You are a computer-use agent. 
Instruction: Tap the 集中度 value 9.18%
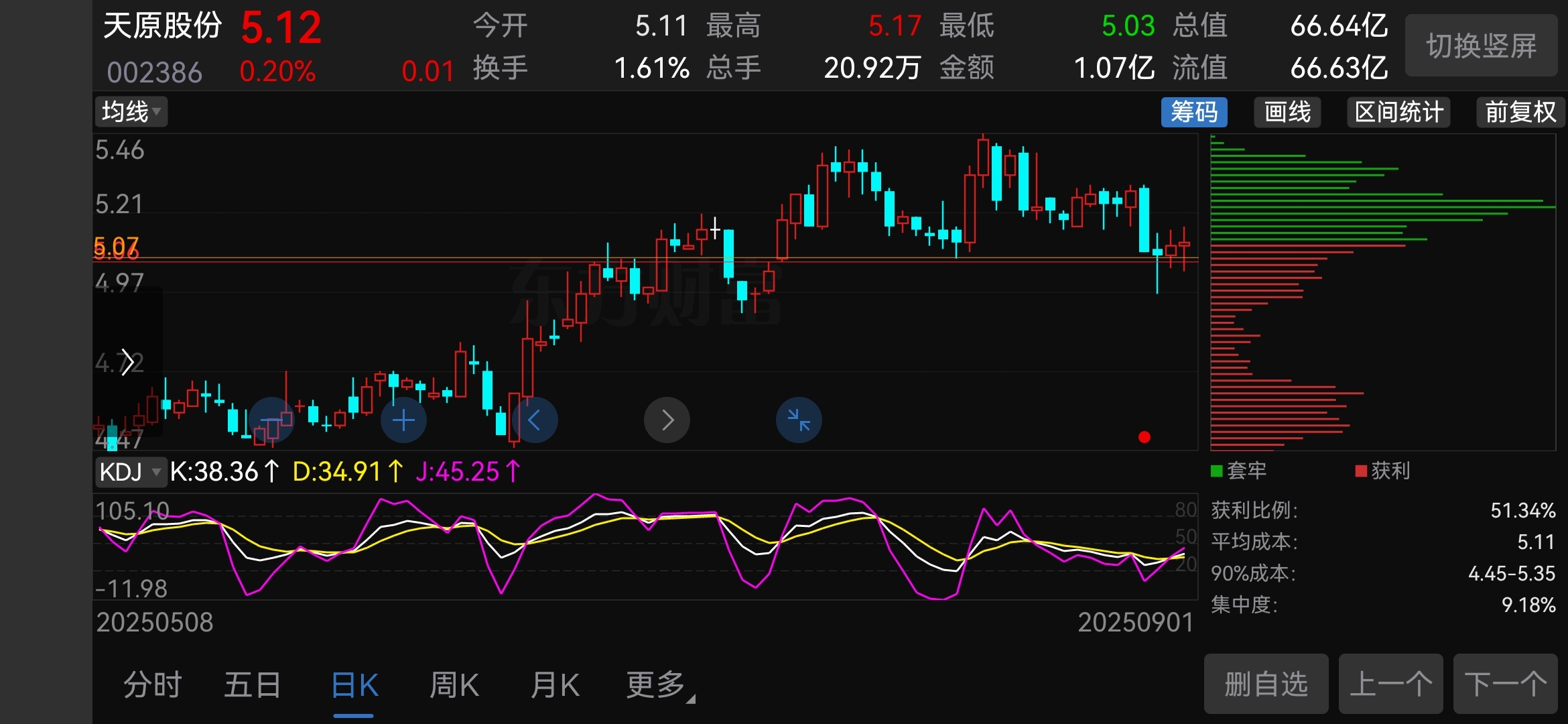pyautogui.click(x=1528, y=605)
